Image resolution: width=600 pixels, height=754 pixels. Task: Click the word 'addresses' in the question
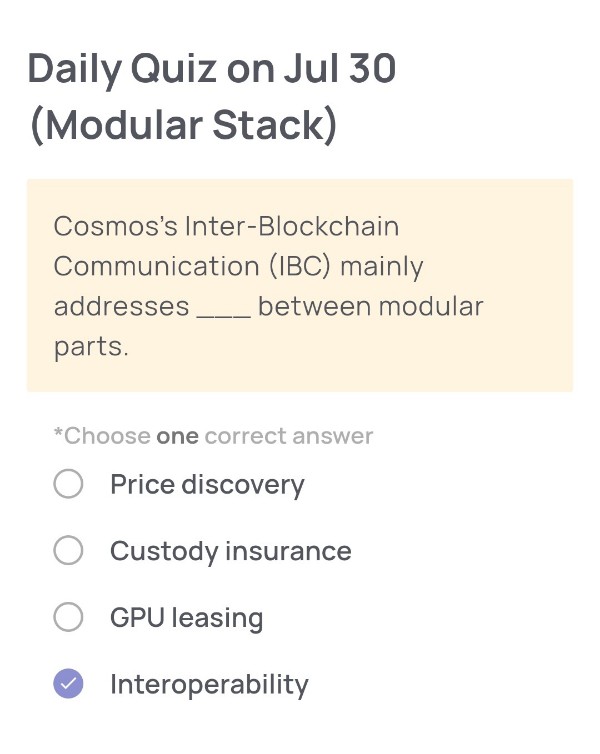[x=122, y=307]
